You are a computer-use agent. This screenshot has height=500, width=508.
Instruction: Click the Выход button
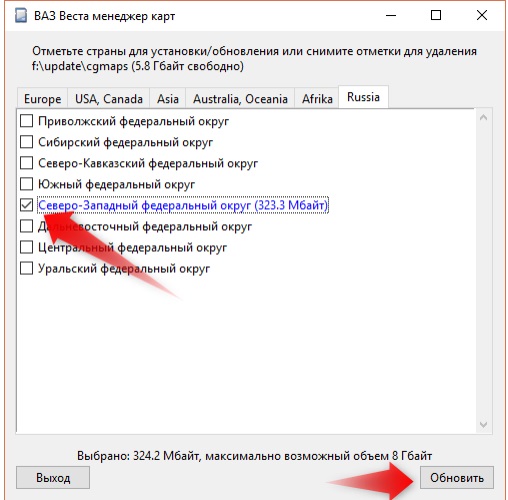click(53, 478)
